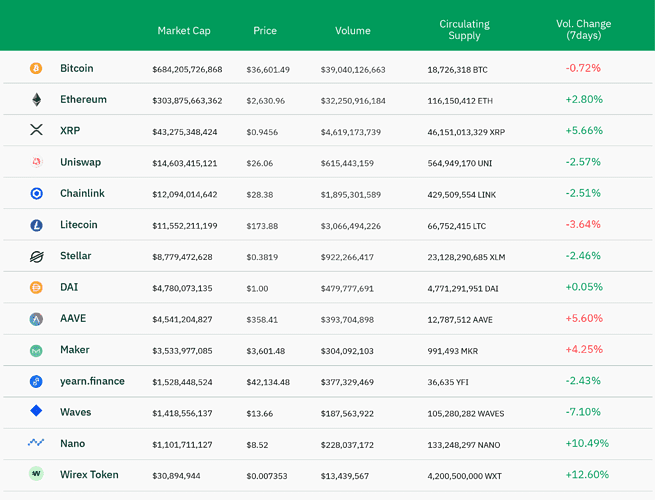The width and height of the screenshot is (655, 500).
Task: Click the DAI orange icon
Action: tap(36, 287)
